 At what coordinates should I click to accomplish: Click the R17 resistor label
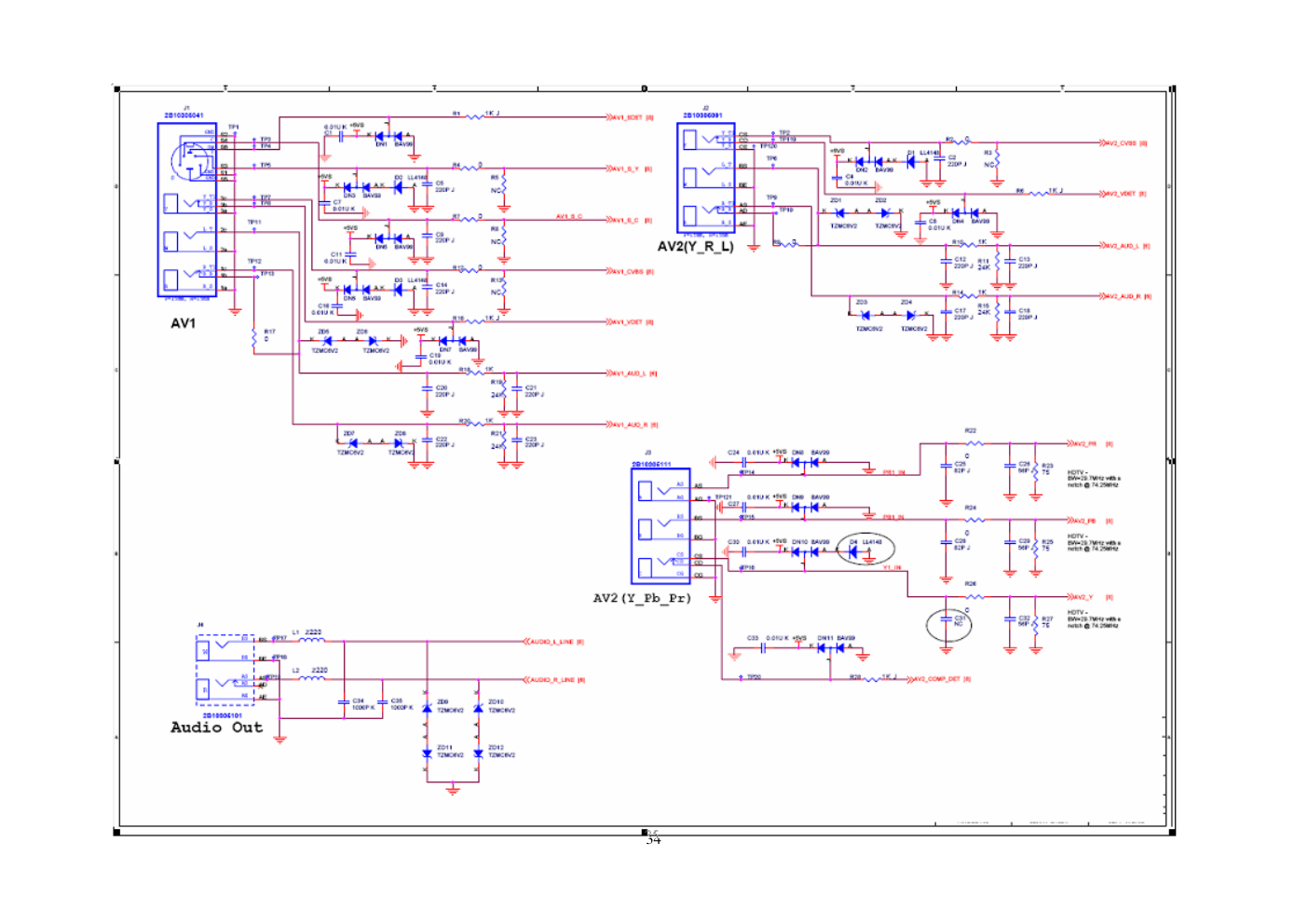pos(269,332)
